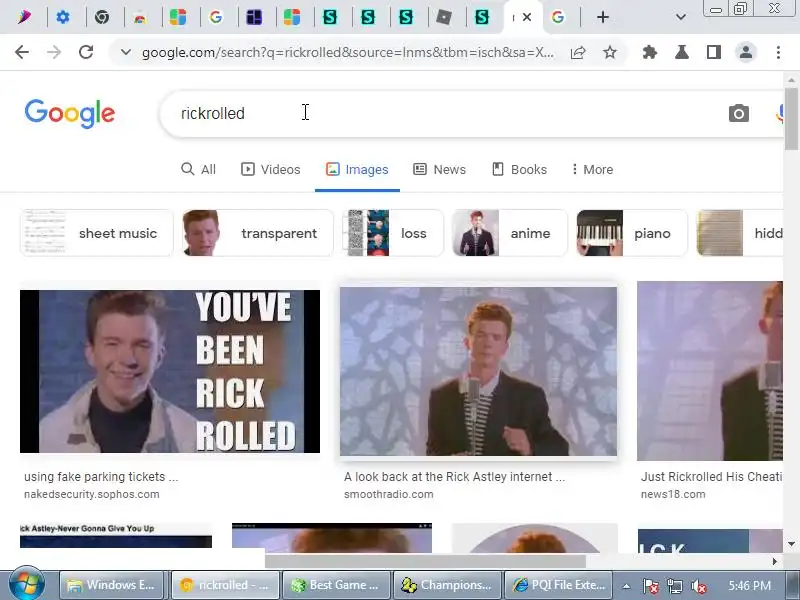Click the URL address bar
The width and height of the screenshot is (800, 600).
tap(348, 52)
